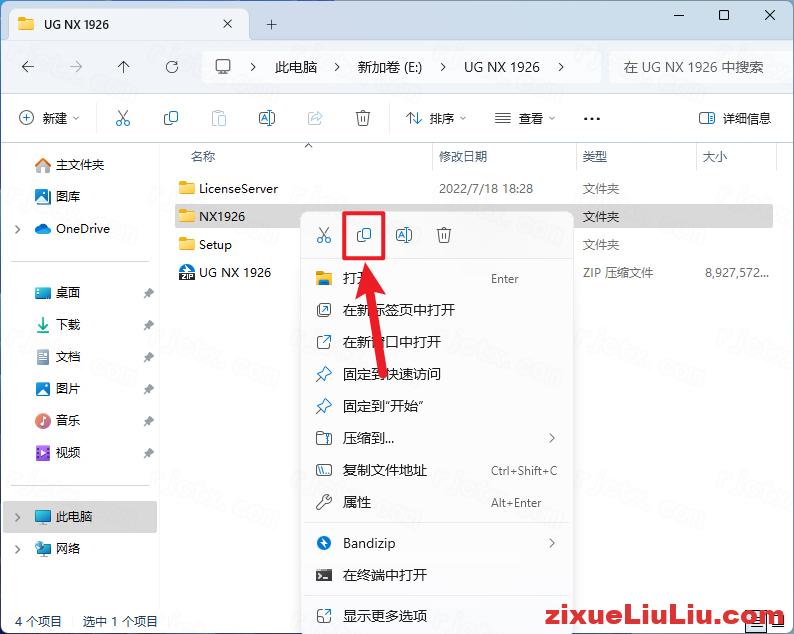
Task: Click the Copy icon in the context menu
Action: pyautogui.click(x=364, y=235)
